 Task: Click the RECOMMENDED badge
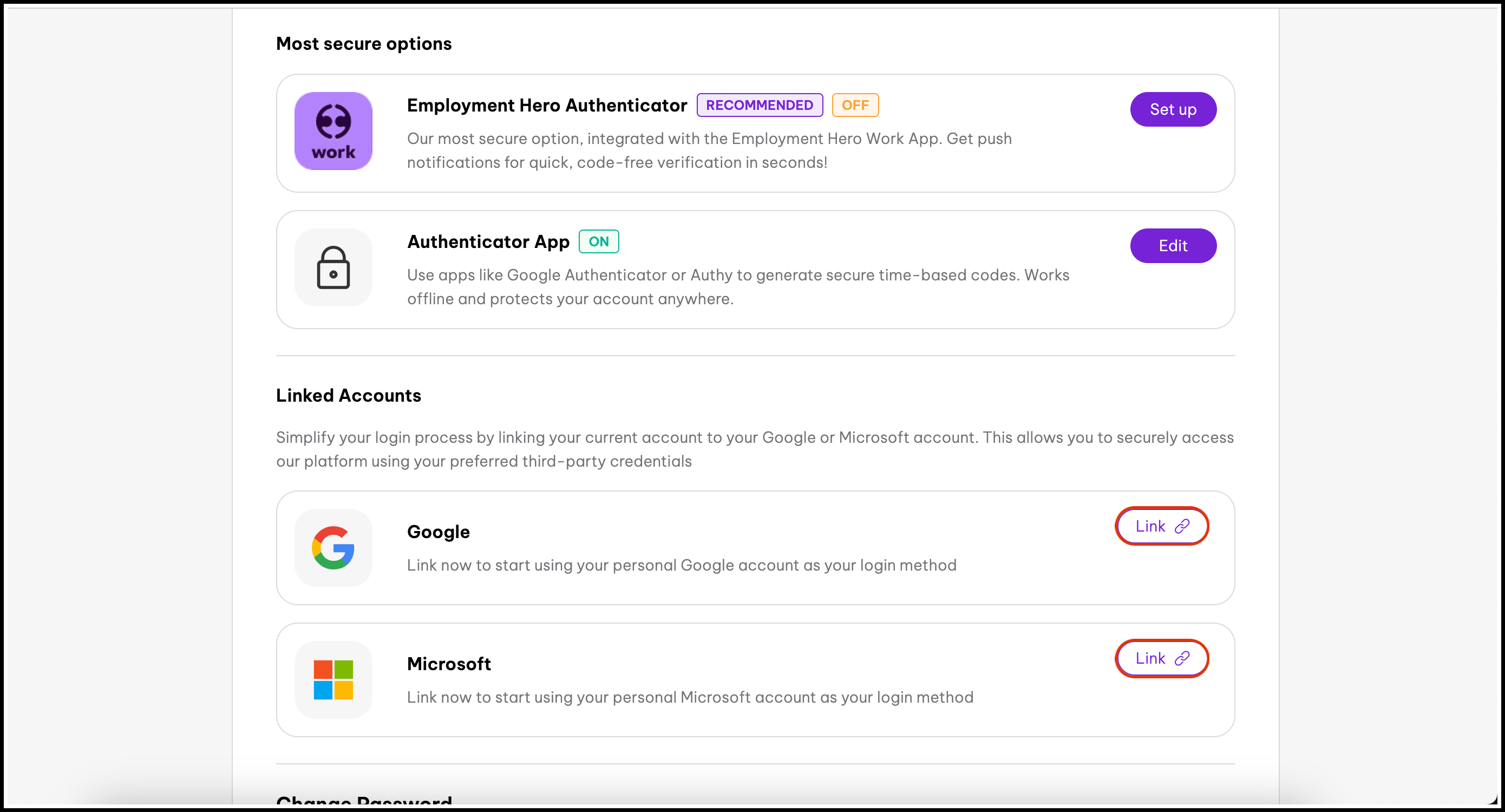click(x=759, y=105)
